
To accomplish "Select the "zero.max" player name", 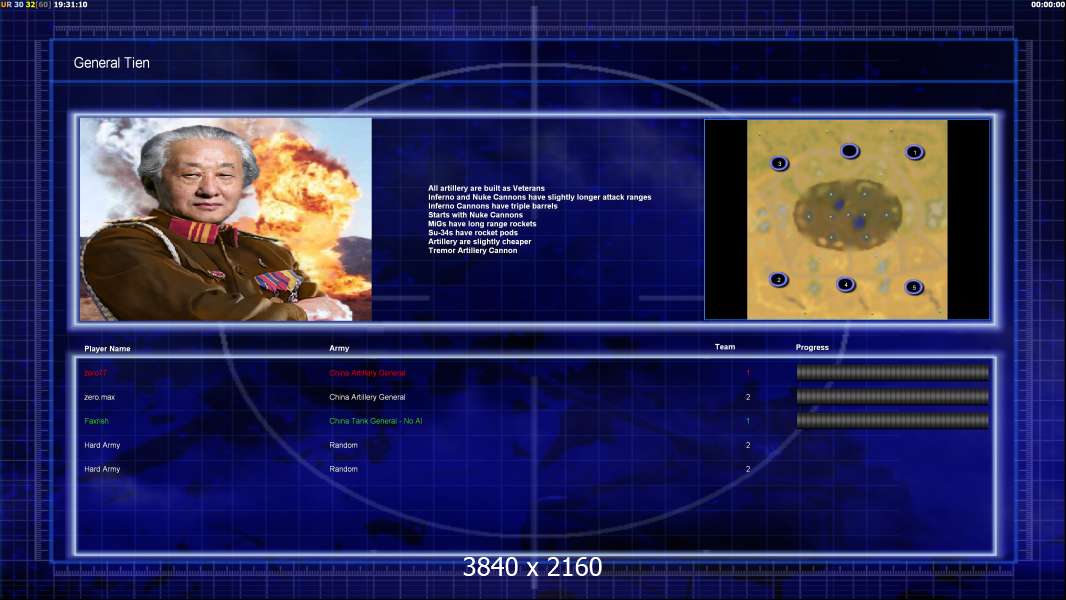I will click(99, 397).
